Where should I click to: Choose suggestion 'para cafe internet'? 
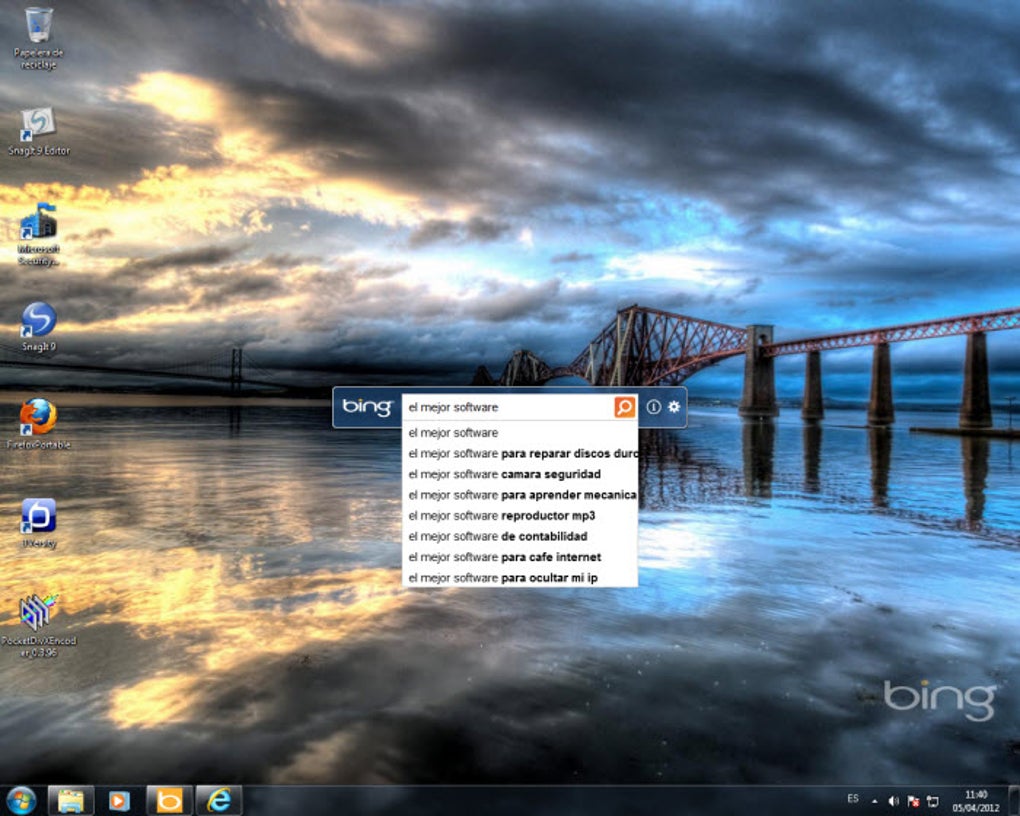click(x=520, y=558)
